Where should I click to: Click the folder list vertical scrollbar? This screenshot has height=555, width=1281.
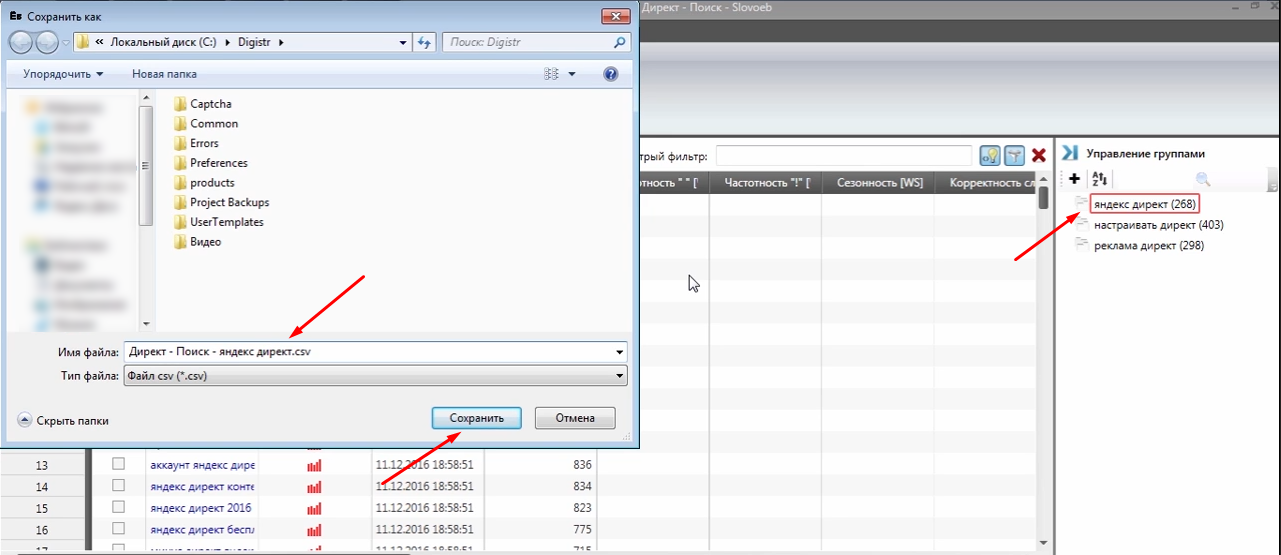point(146,210)
